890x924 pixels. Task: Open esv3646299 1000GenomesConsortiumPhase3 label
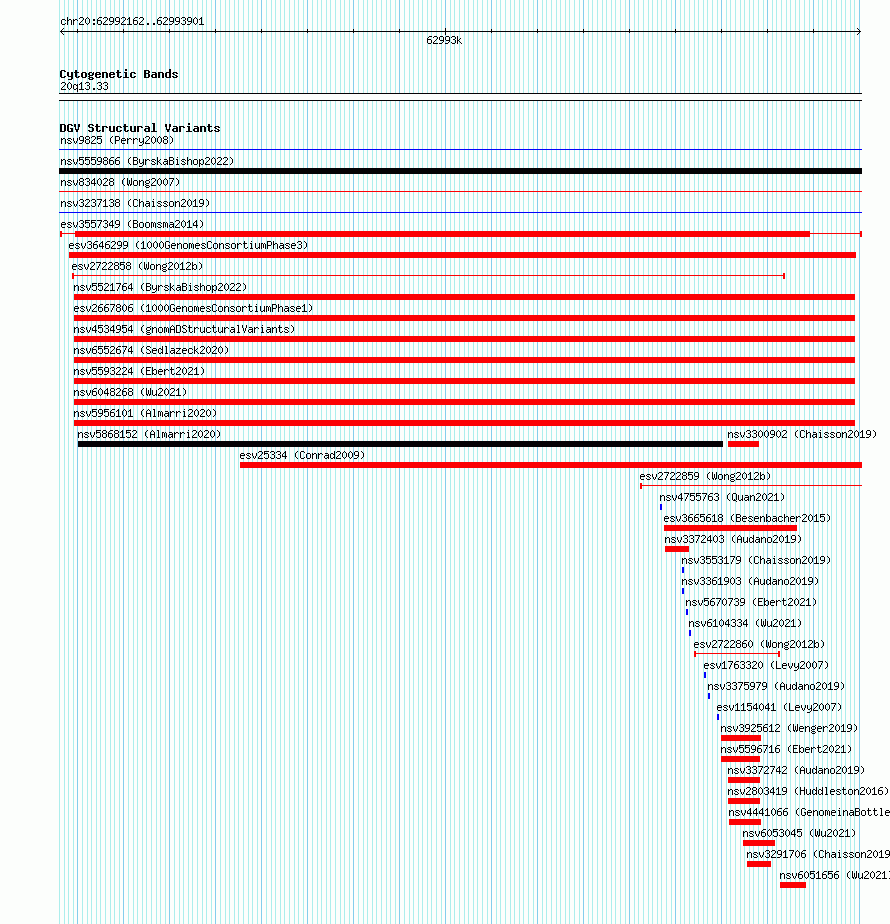(188, 245)
